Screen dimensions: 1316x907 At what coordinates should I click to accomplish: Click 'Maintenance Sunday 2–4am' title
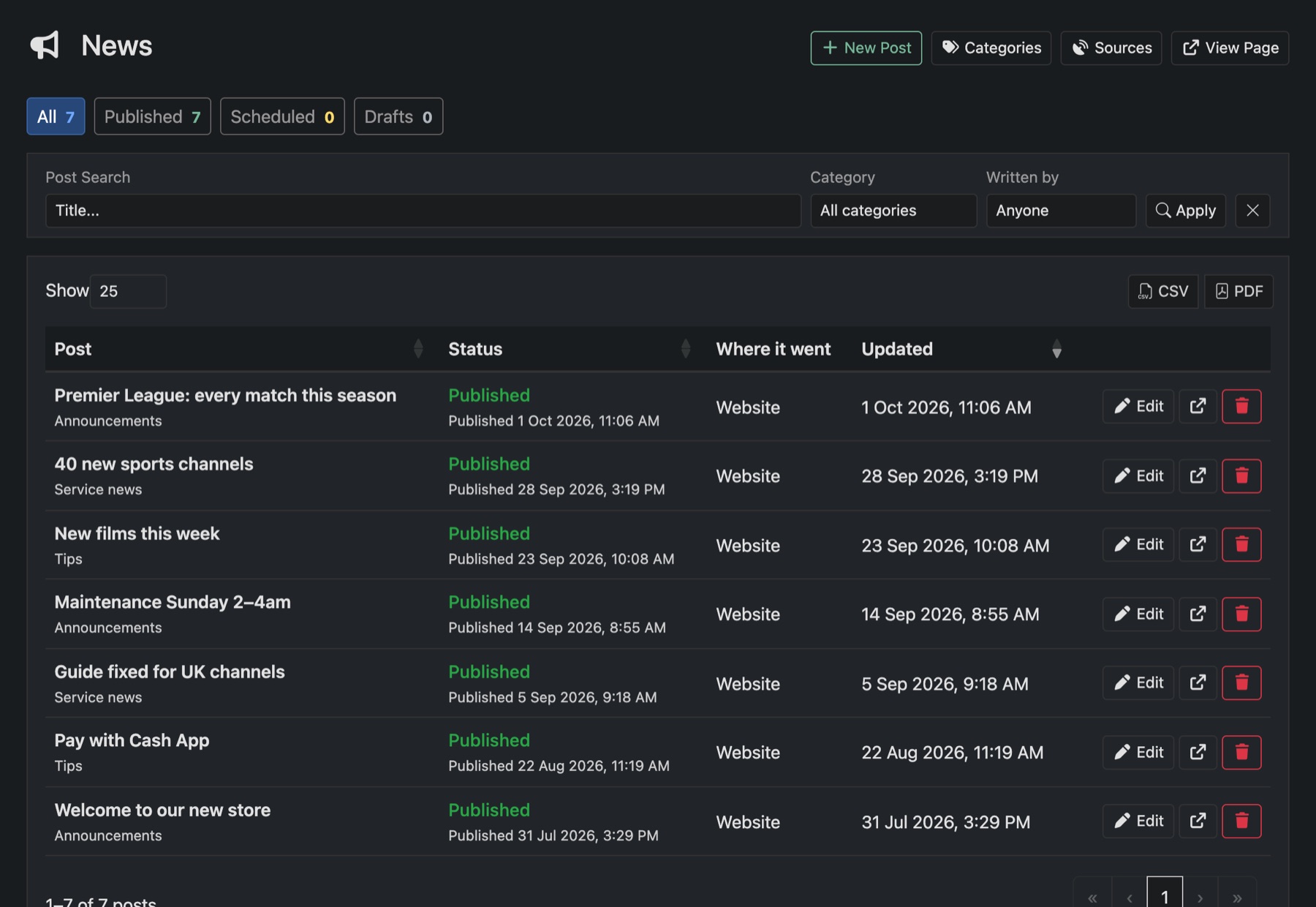[x=173, y=602]
